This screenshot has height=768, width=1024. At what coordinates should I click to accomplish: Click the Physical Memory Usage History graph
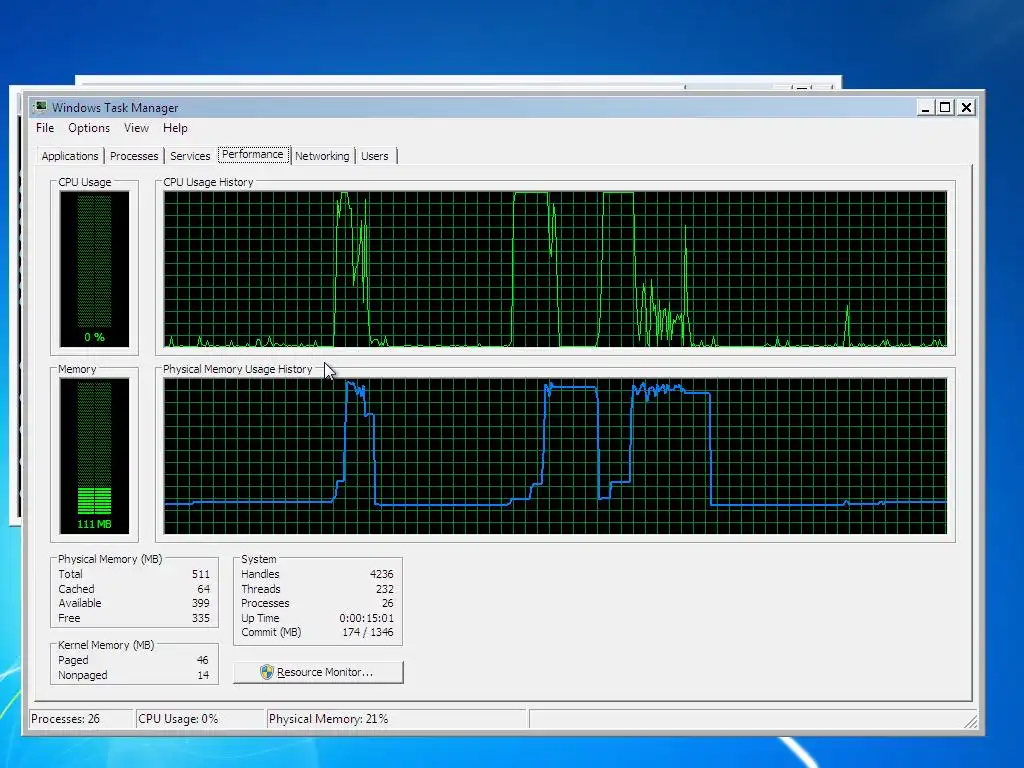pos(555,456)
